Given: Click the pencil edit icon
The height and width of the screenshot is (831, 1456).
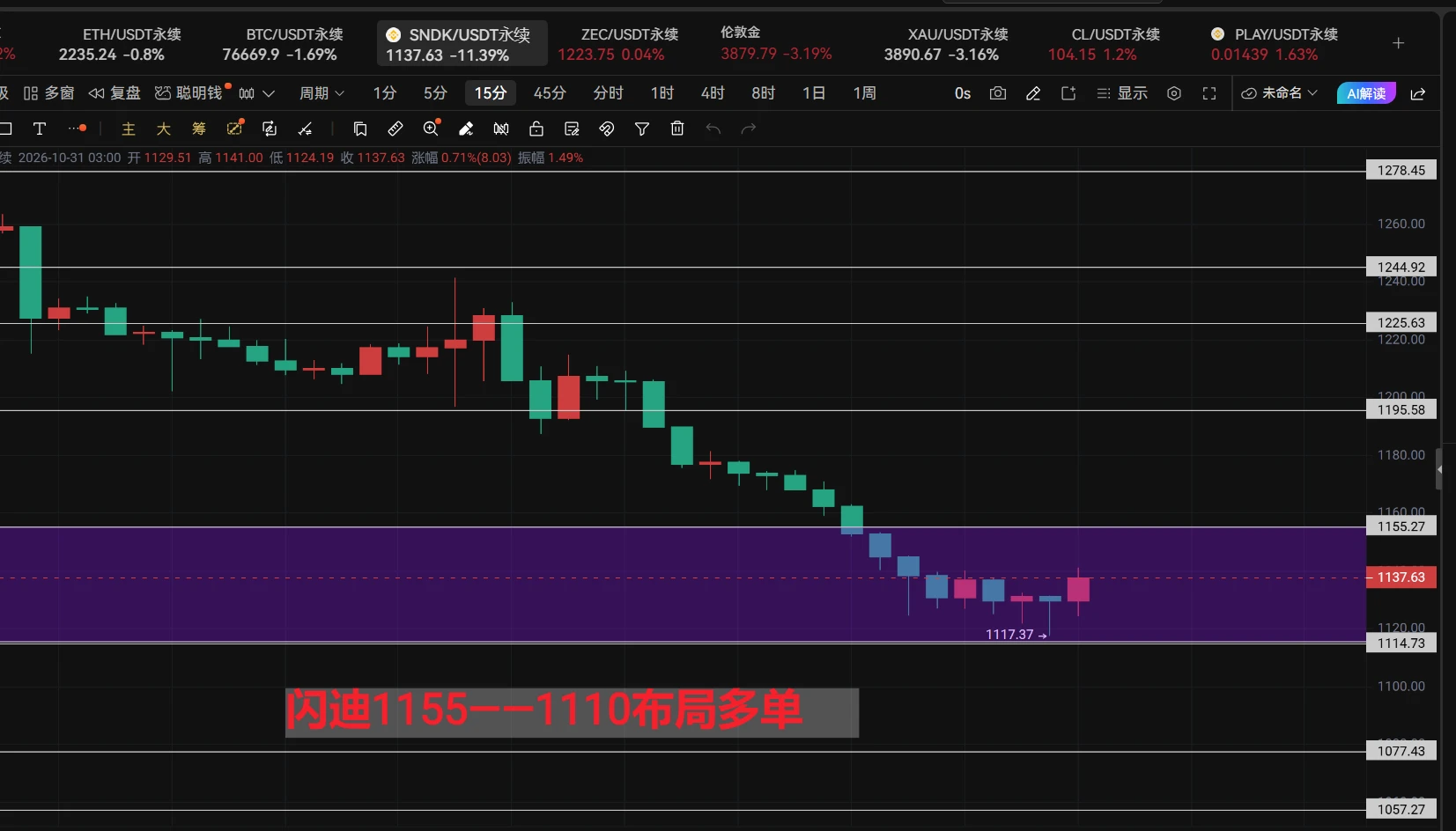Looking at the screenshot, I should coord(1033,93).
